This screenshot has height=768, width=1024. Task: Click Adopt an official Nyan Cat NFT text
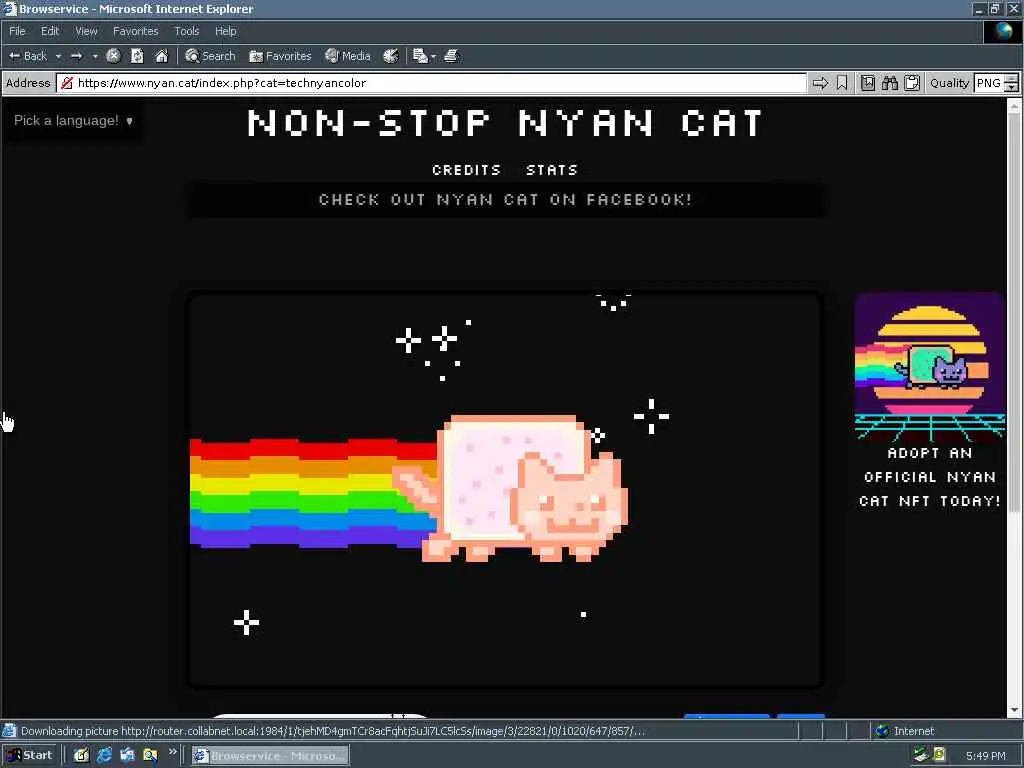click(929, 477)
